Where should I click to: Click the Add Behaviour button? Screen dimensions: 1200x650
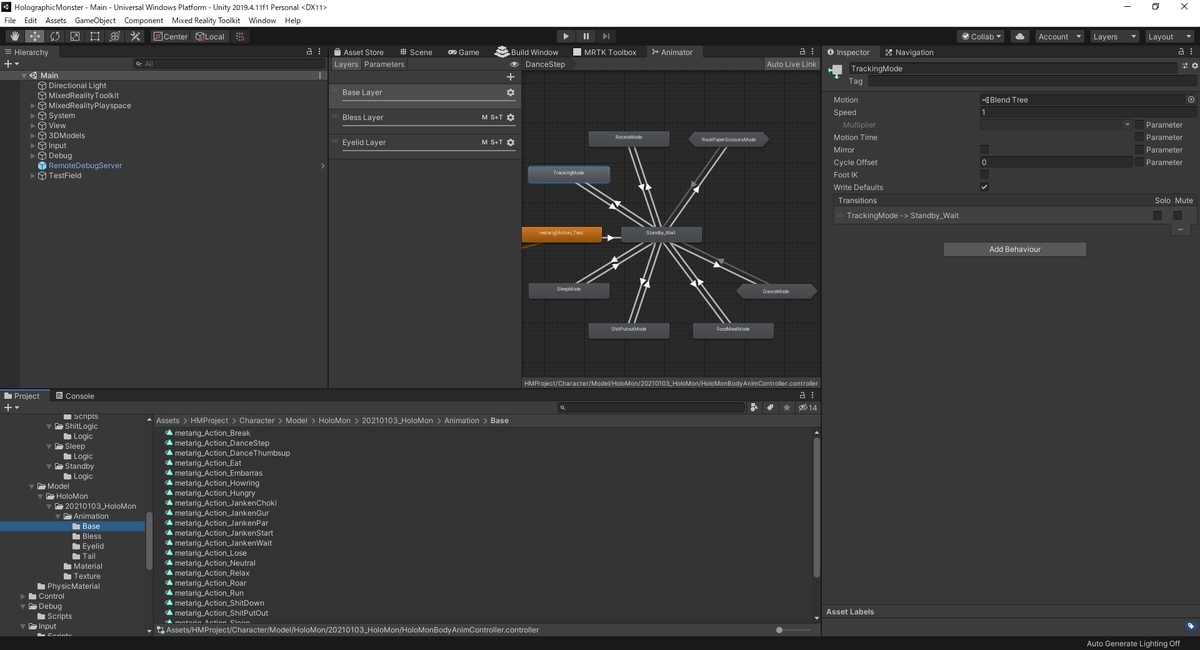click(1014, 248)
